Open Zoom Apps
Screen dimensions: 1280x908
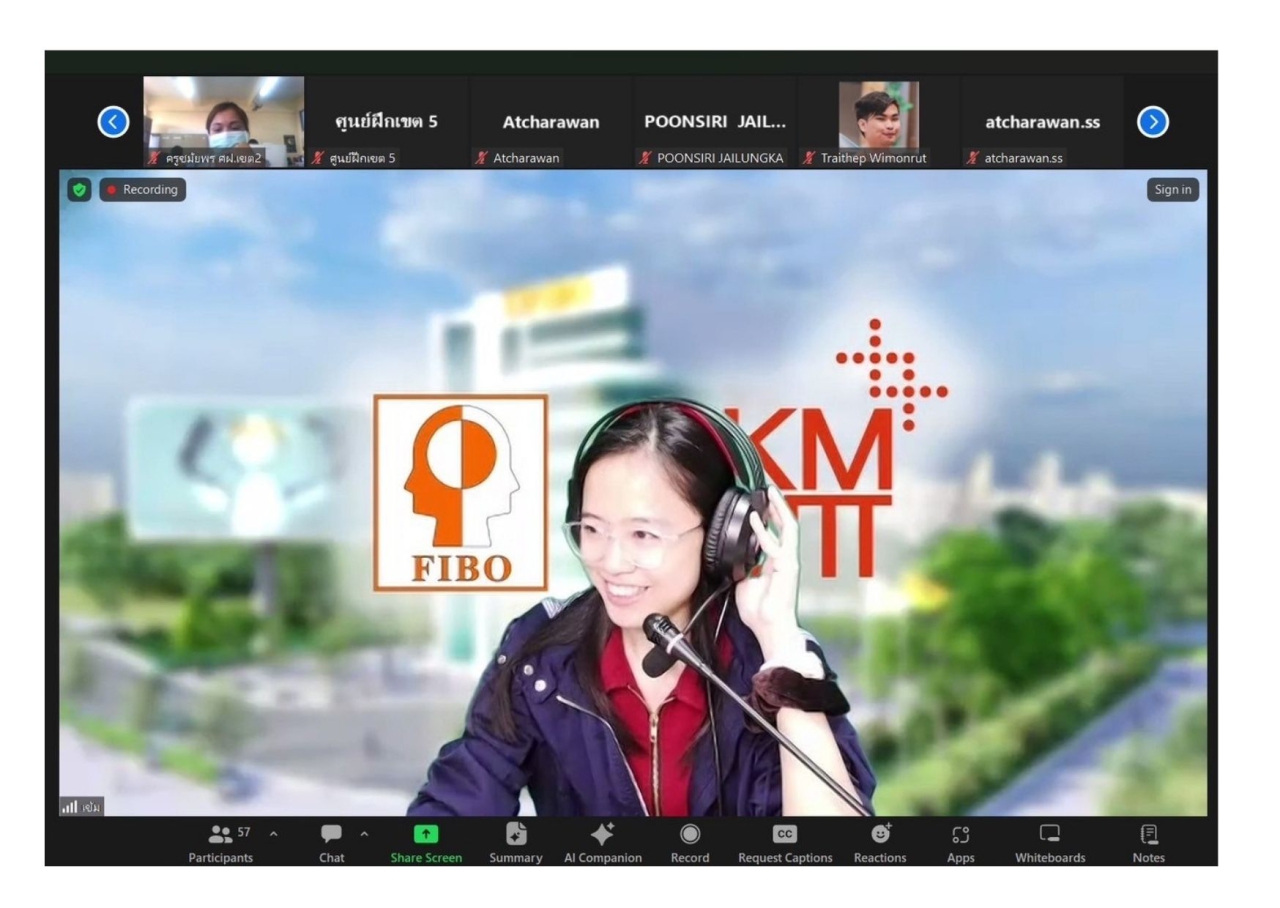click(x=961, y=844)
